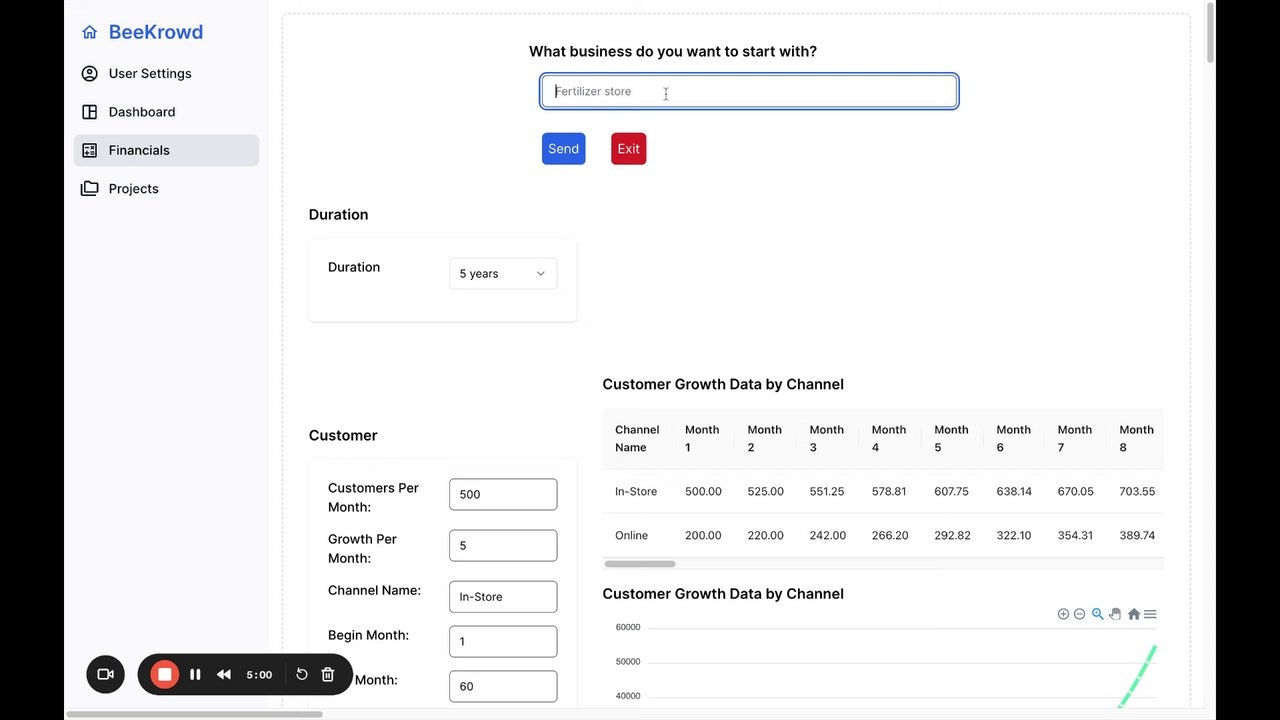Pause the recording
The width and height of the screenshot is (1280, 720).
[x=195, y=674]
